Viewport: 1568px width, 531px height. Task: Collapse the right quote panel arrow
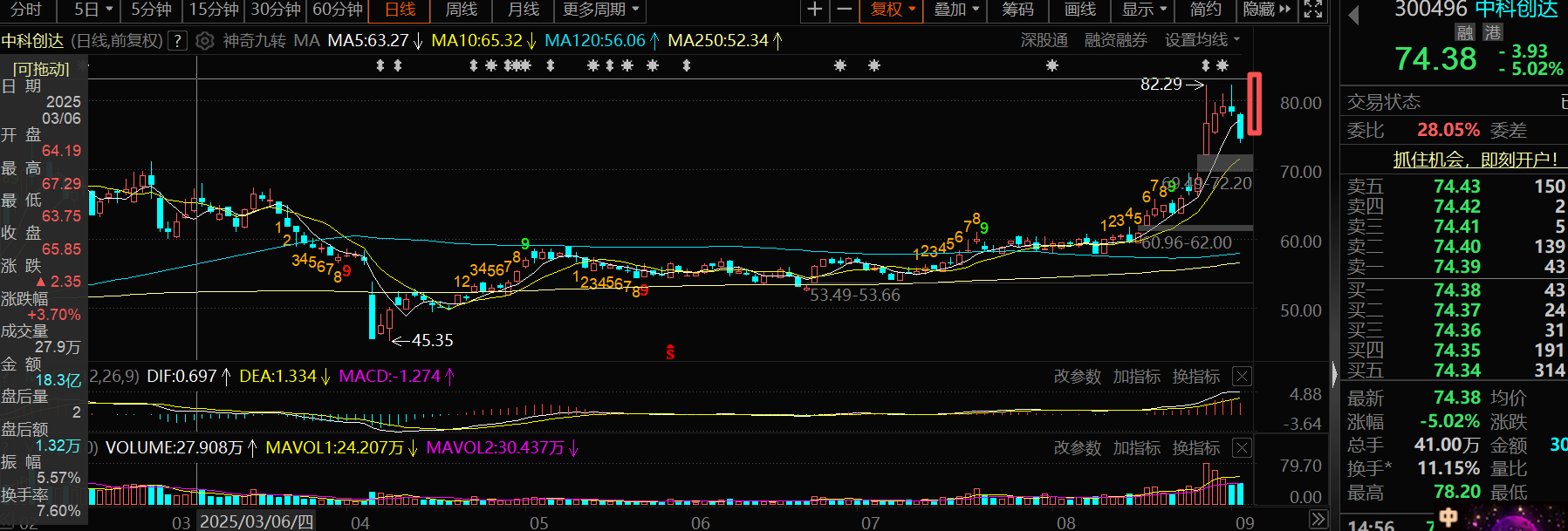1334,375
